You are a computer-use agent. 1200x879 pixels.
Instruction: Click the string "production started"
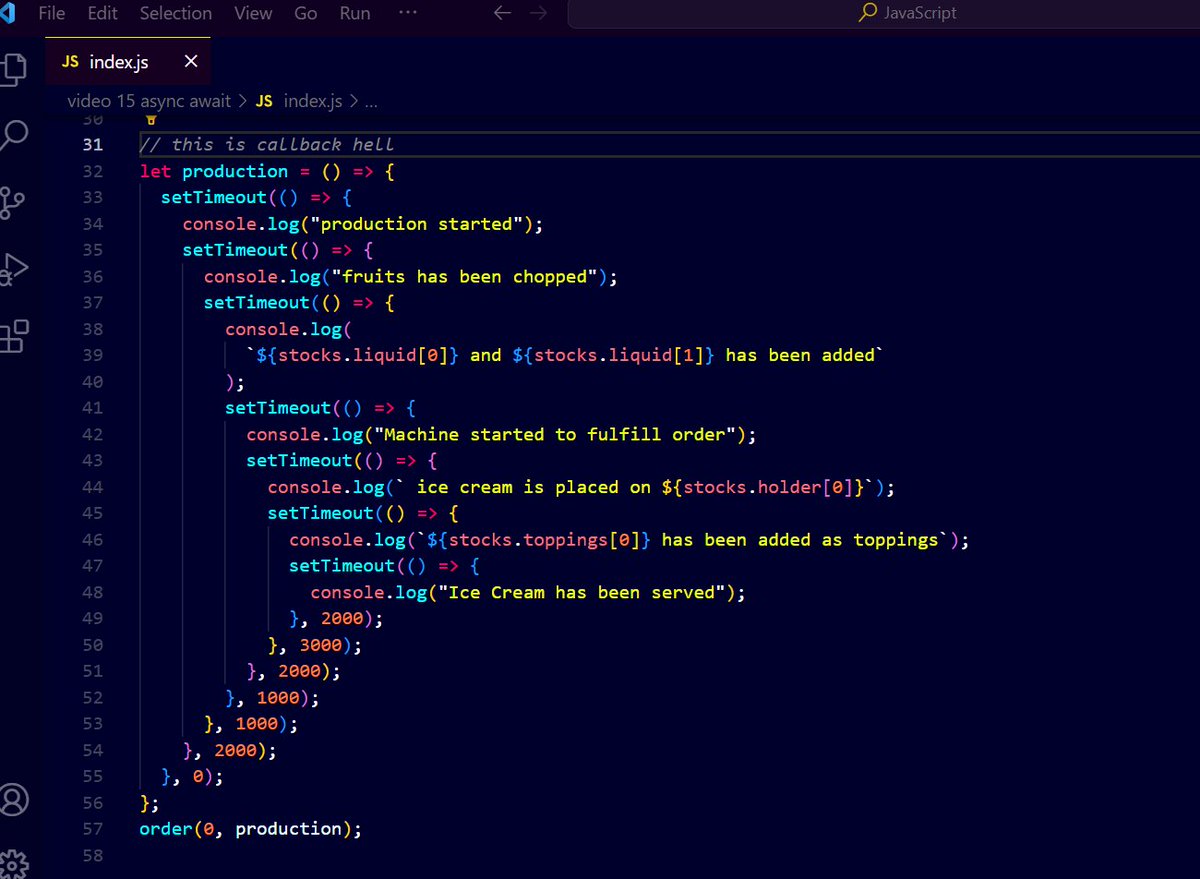click(416, 224)
